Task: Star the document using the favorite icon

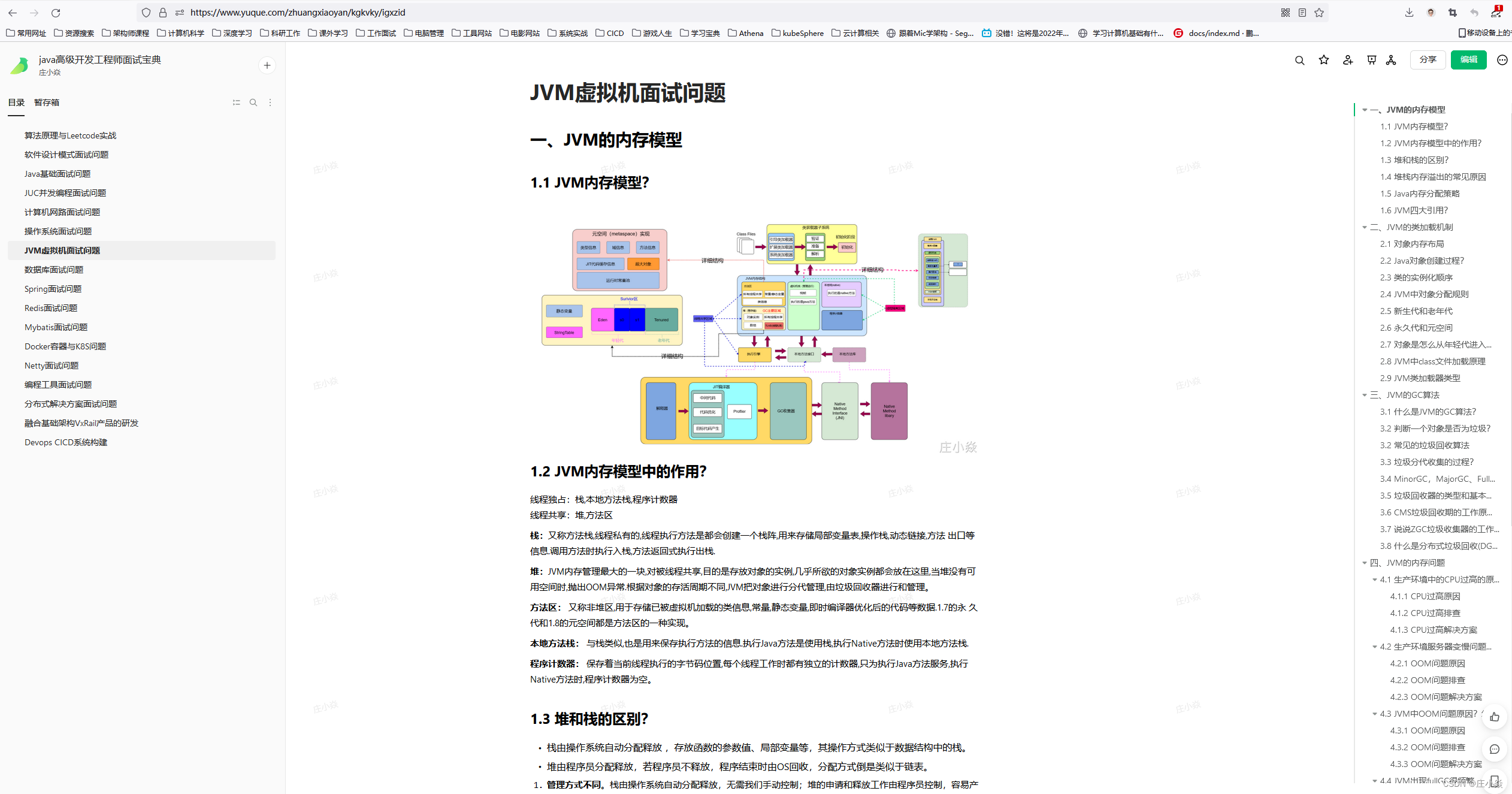Action: pos(1323,60)
